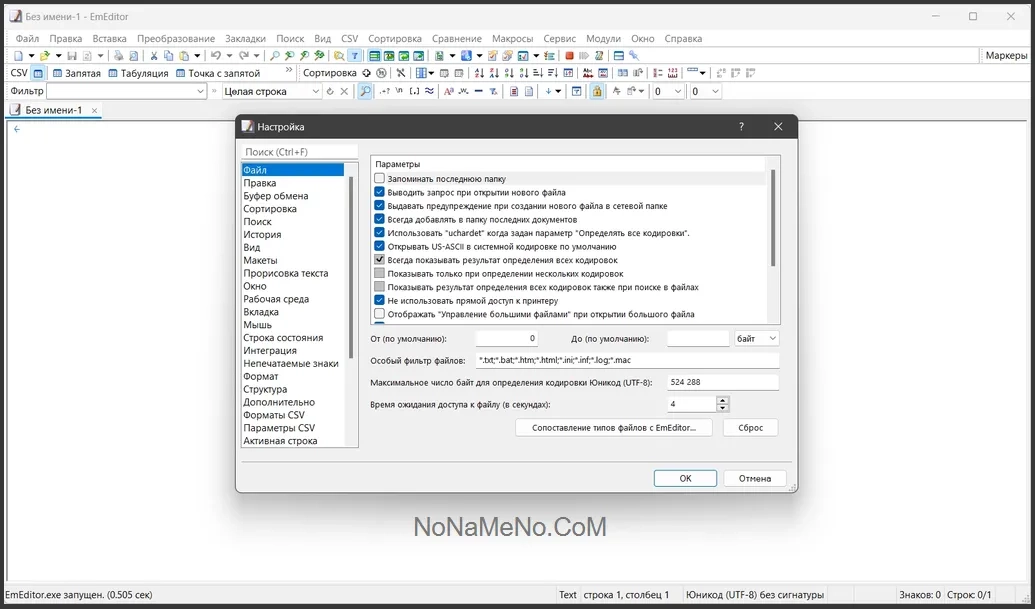Viewport: 1035px width, 609px height.
Task: Click 'Сопоставление типов файлов с EmEditor...' button
Action: [x=614, y=427]
